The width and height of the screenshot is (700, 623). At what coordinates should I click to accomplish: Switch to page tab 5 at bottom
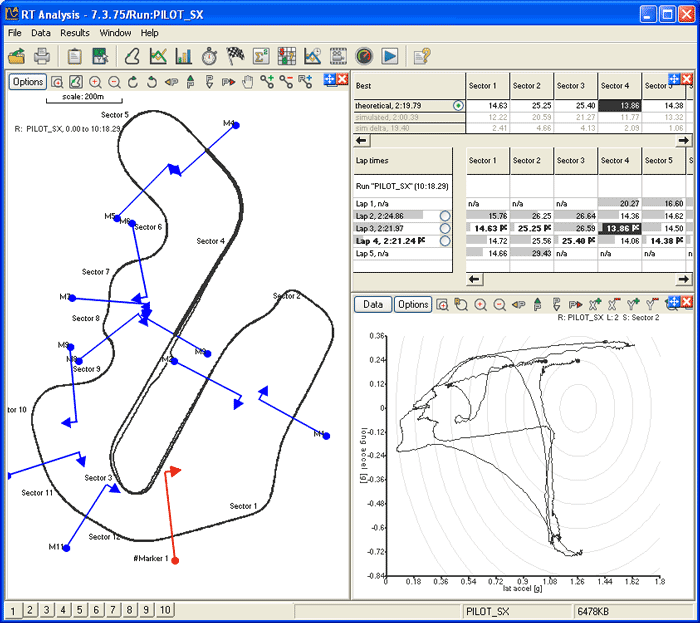80,610
